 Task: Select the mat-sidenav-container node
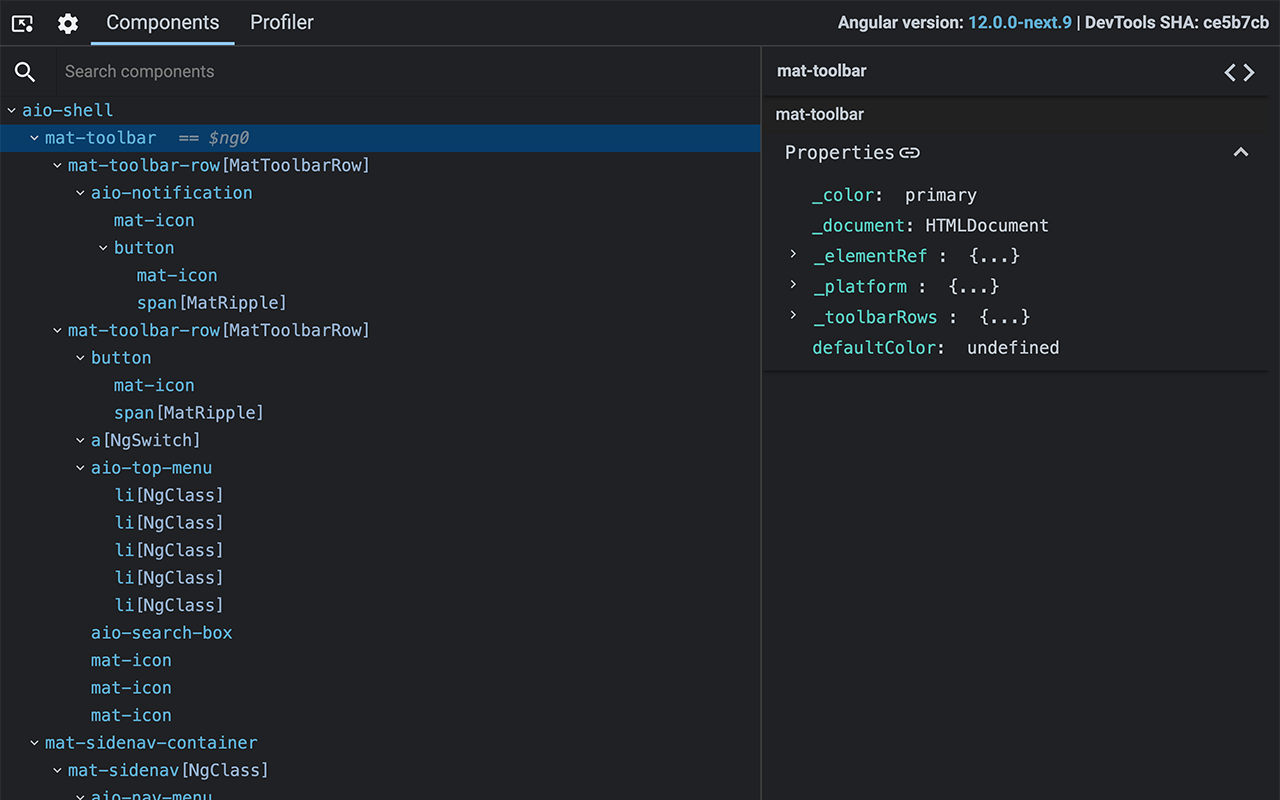pyautogui.click(x=150, y=742)
